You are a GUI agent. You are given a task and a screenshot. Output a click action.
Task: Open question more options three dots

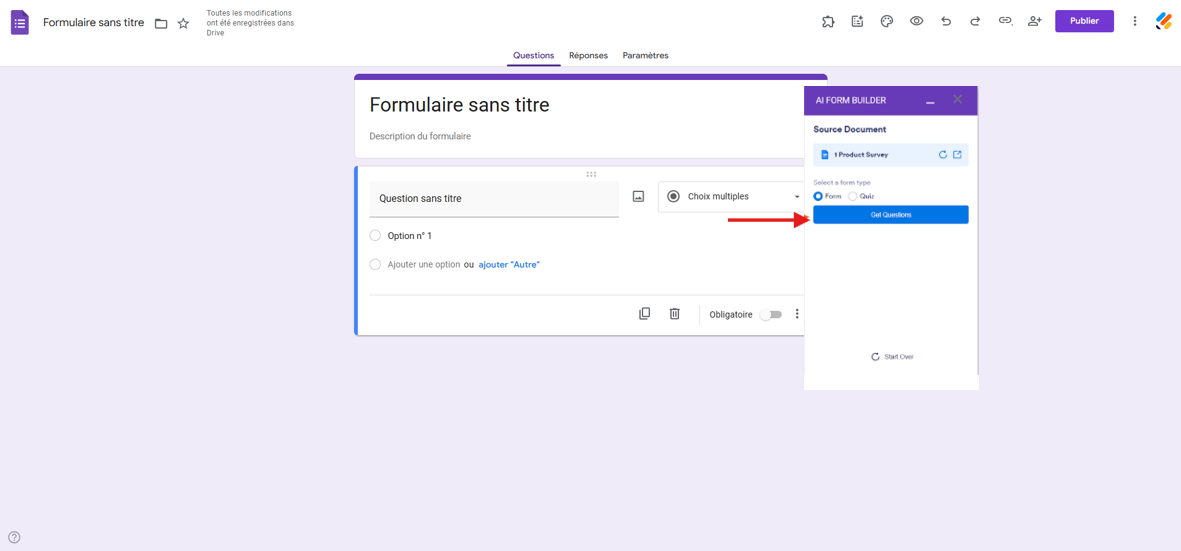tap(798, 315)
